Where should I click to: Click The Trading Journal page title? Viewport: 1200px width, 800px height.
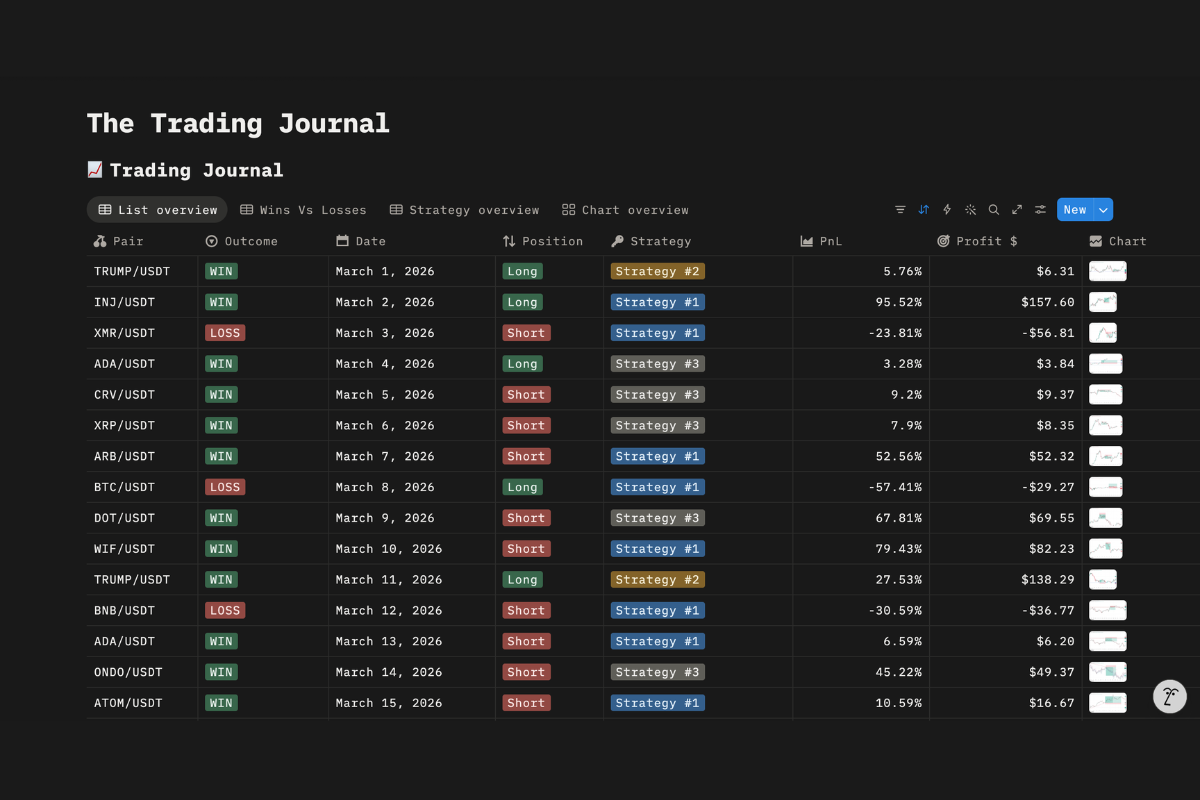tap(238, 124)
